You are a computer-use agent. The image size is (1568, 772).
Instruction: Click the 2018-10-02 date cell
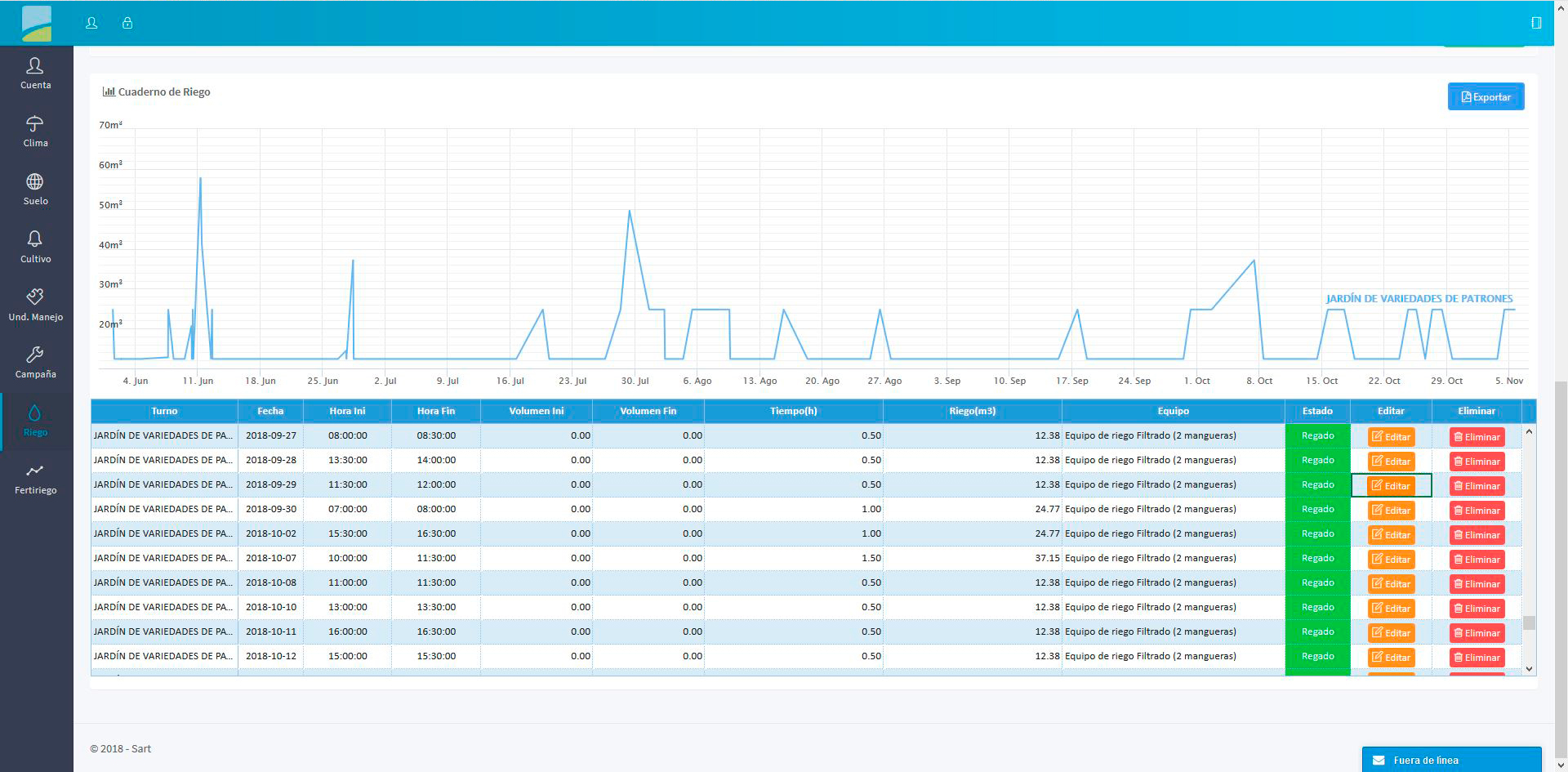click(x=271, y=533)
